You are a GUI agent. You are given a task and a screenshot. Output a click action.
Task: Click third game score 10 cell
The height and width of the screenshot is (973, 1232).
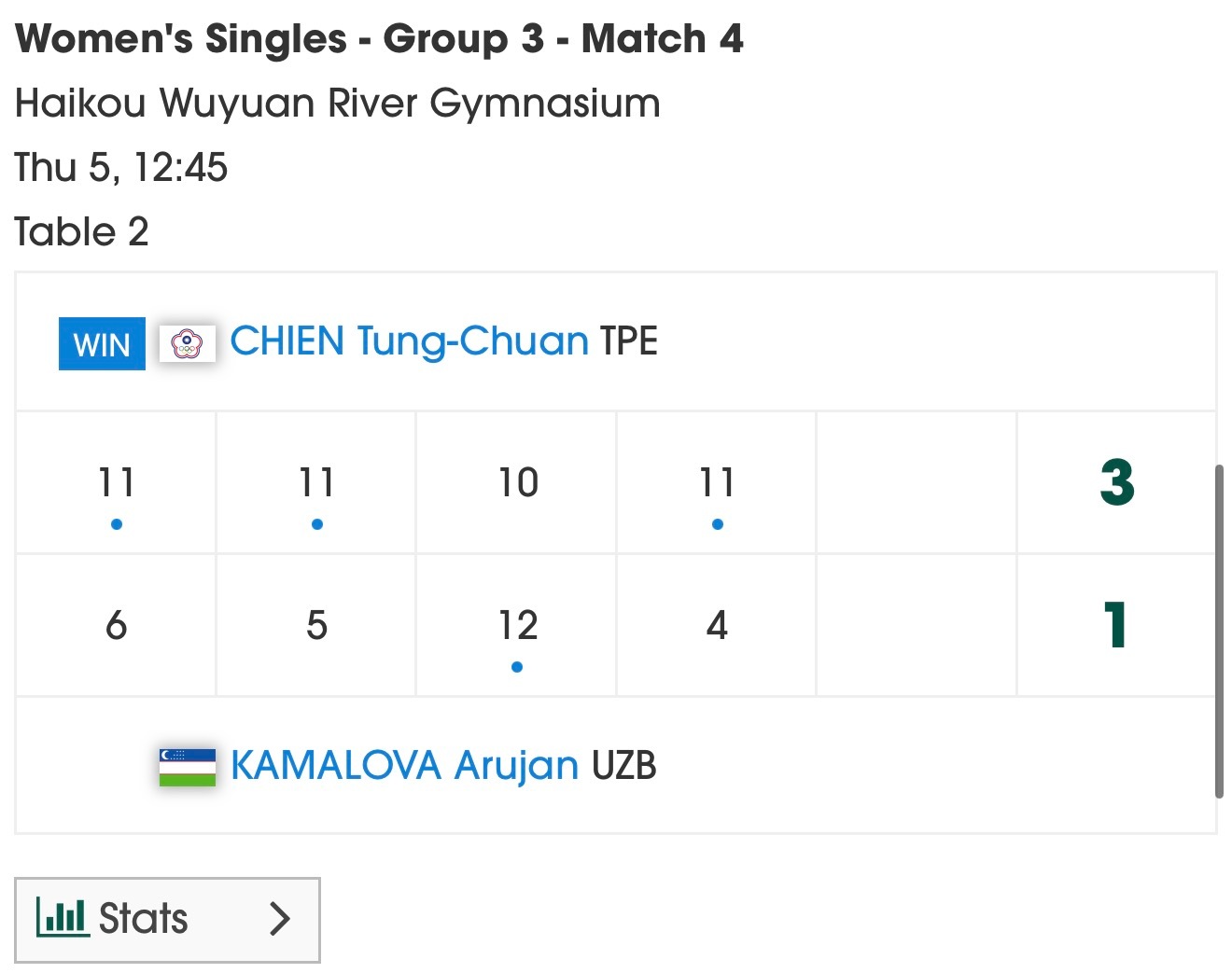coord(517,482)
